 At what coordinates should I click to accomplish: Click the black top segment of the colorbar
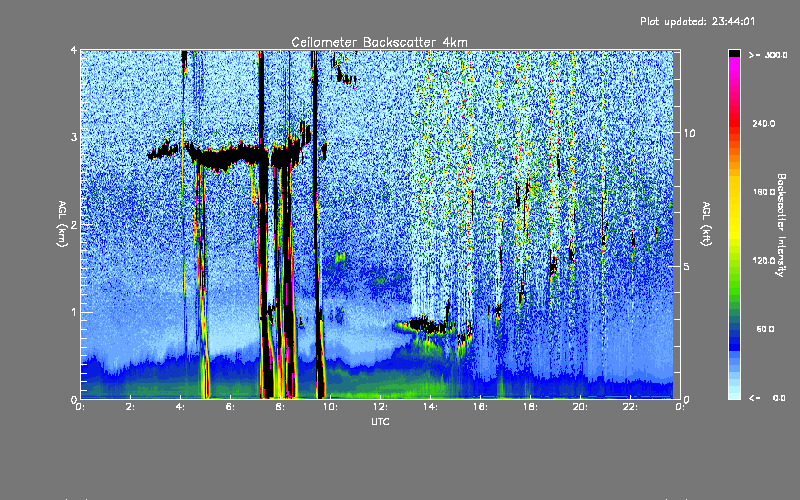coord(734,53)
